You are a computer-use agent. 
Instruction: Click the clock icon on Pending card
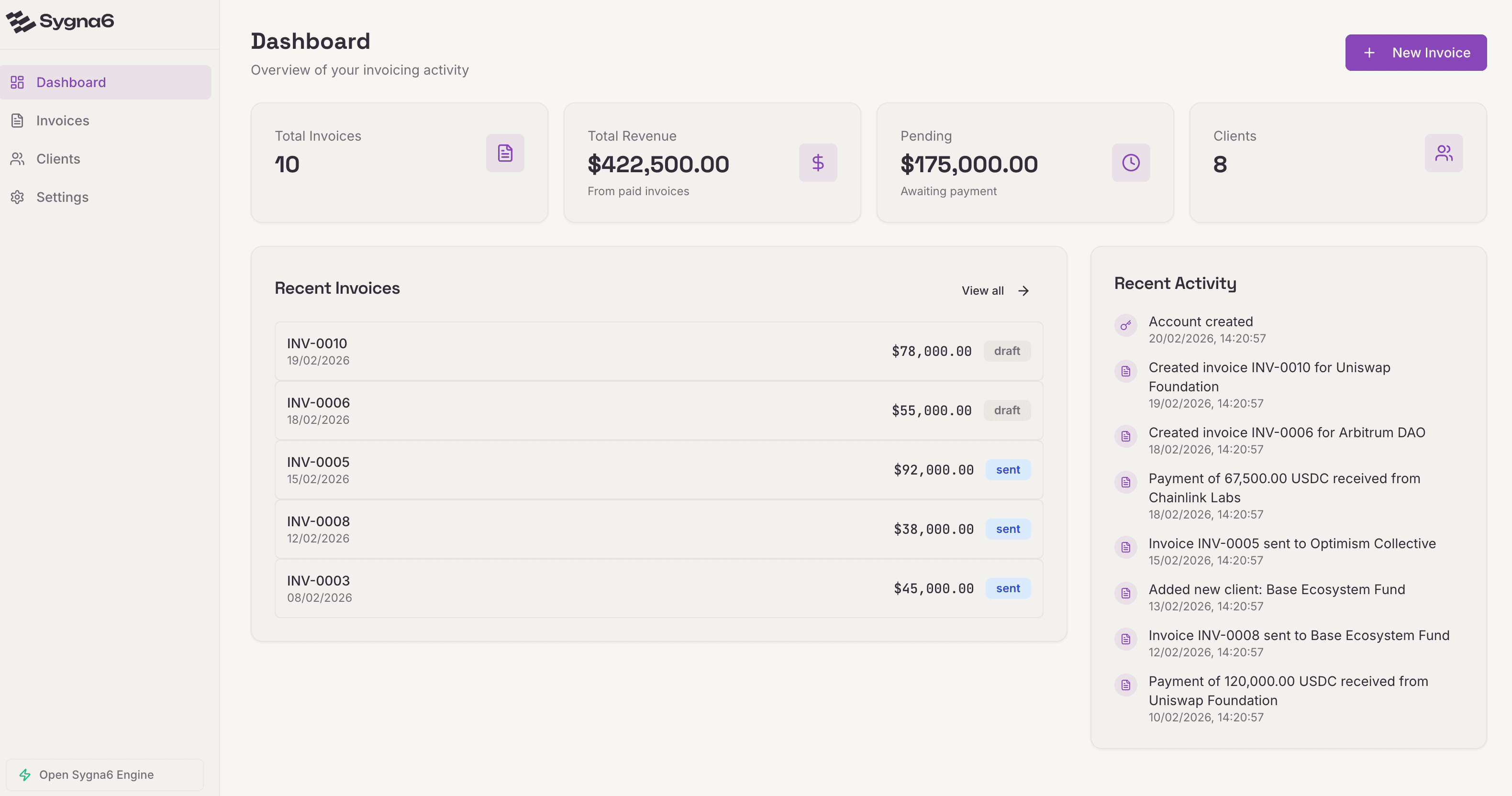pyautogui.click(x=1131, y=163)
